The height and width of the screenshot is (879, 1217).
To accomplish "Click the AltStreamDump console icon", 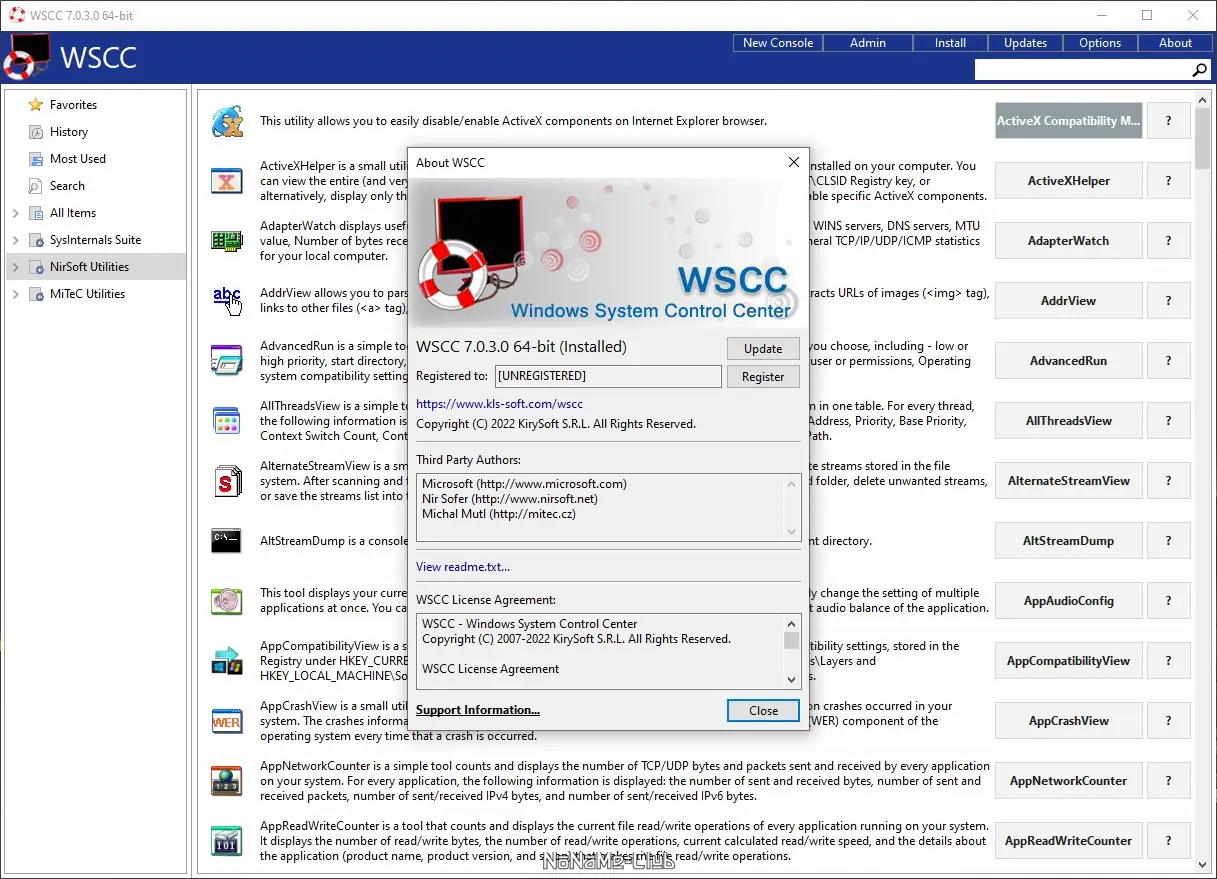I will click(x=227, y=541).
